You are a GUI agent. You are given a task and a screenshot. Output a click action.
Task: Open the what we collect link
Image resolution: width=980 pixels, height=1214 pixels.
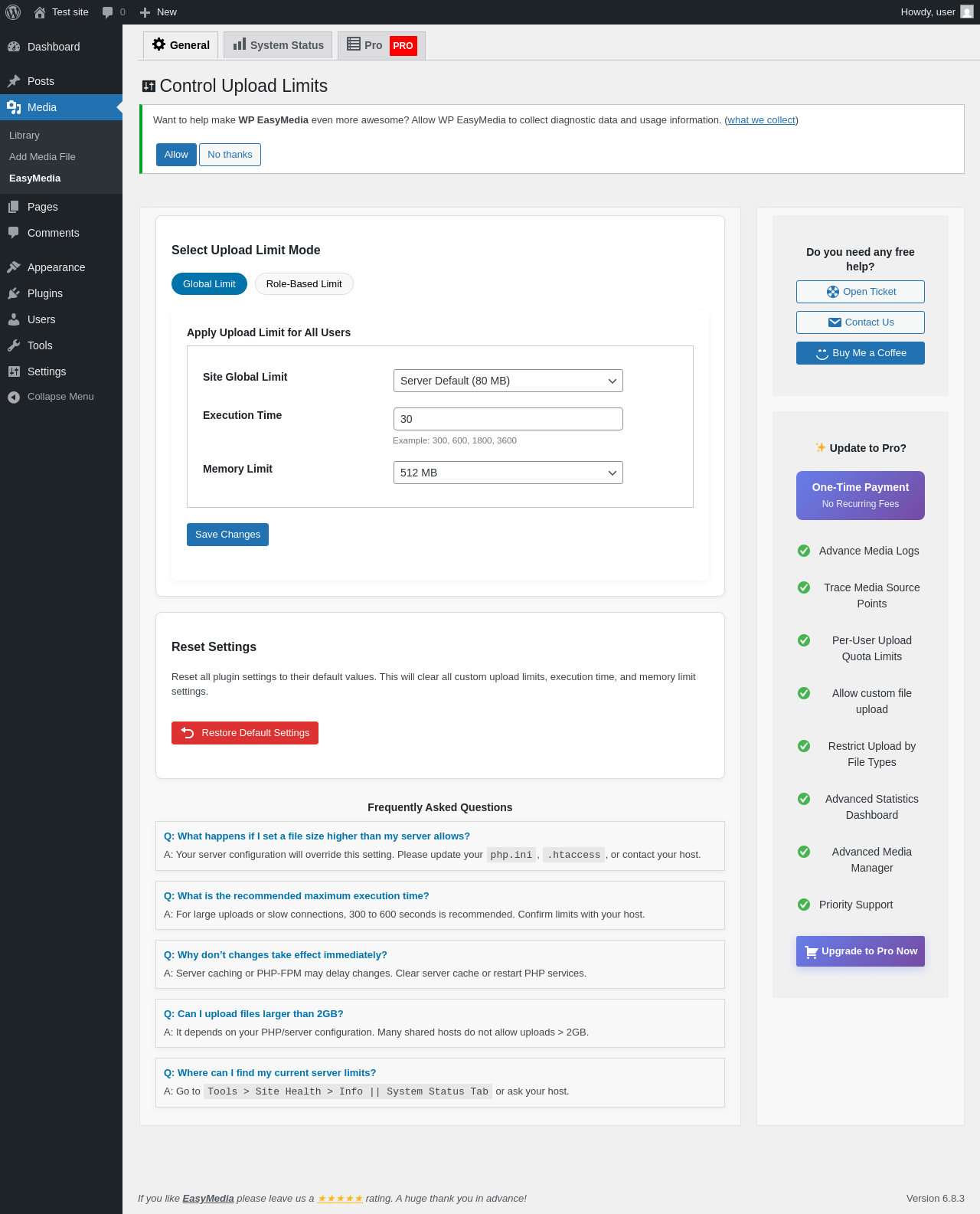coord(761,120)
